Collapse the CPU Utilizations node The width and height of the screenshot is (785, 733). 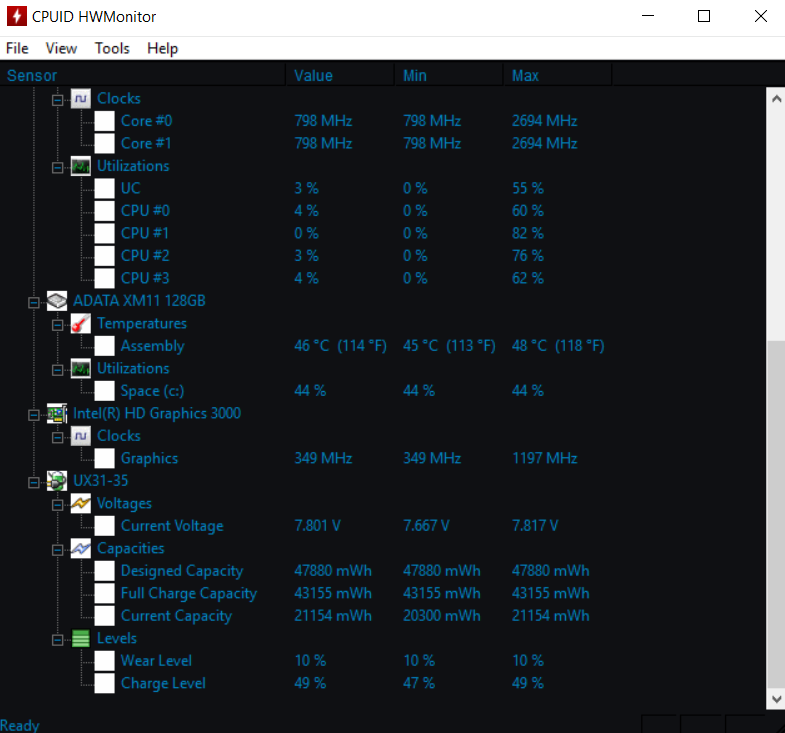(58, 168)
